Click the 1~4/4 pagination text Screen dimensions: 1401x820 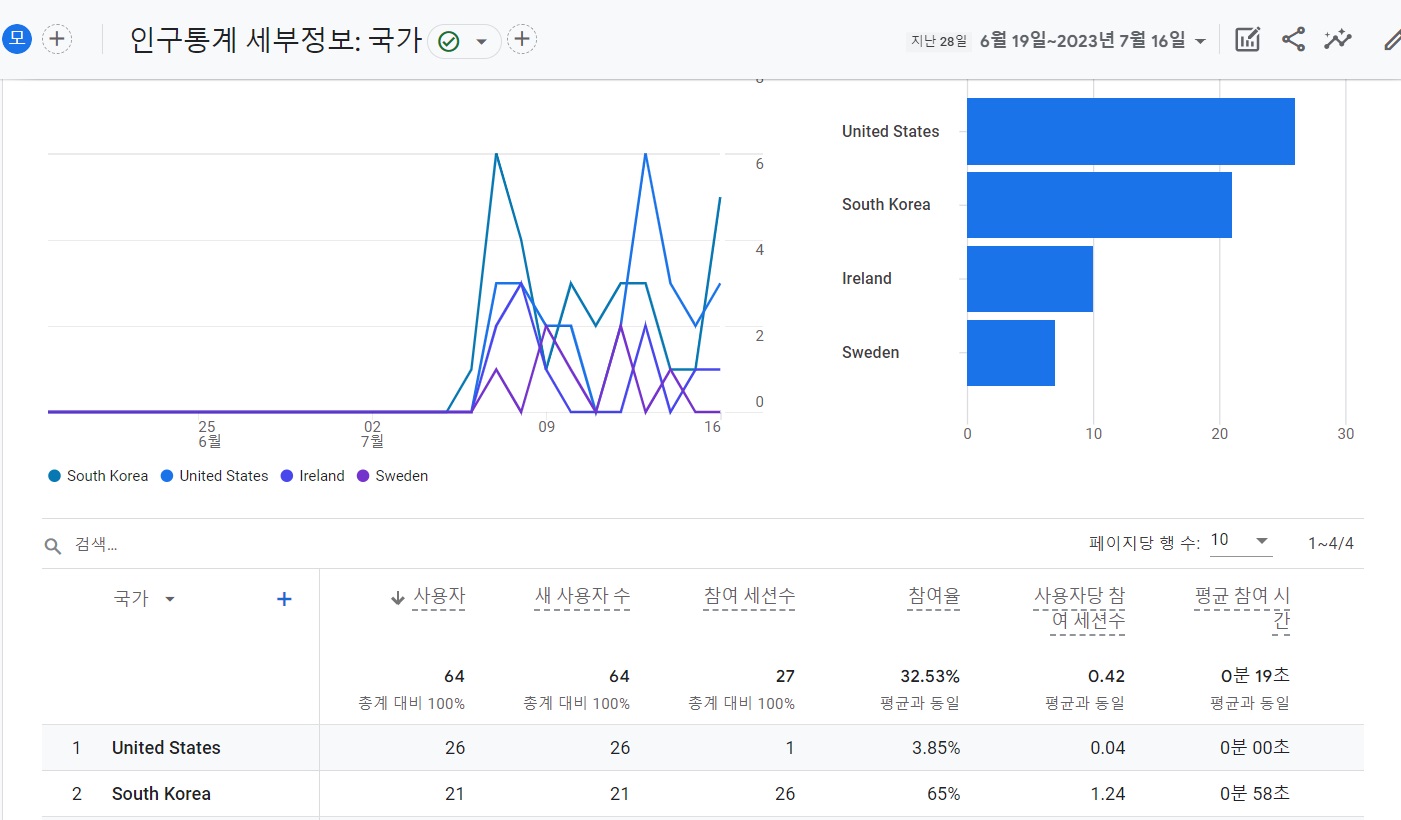coord(1331,544)
